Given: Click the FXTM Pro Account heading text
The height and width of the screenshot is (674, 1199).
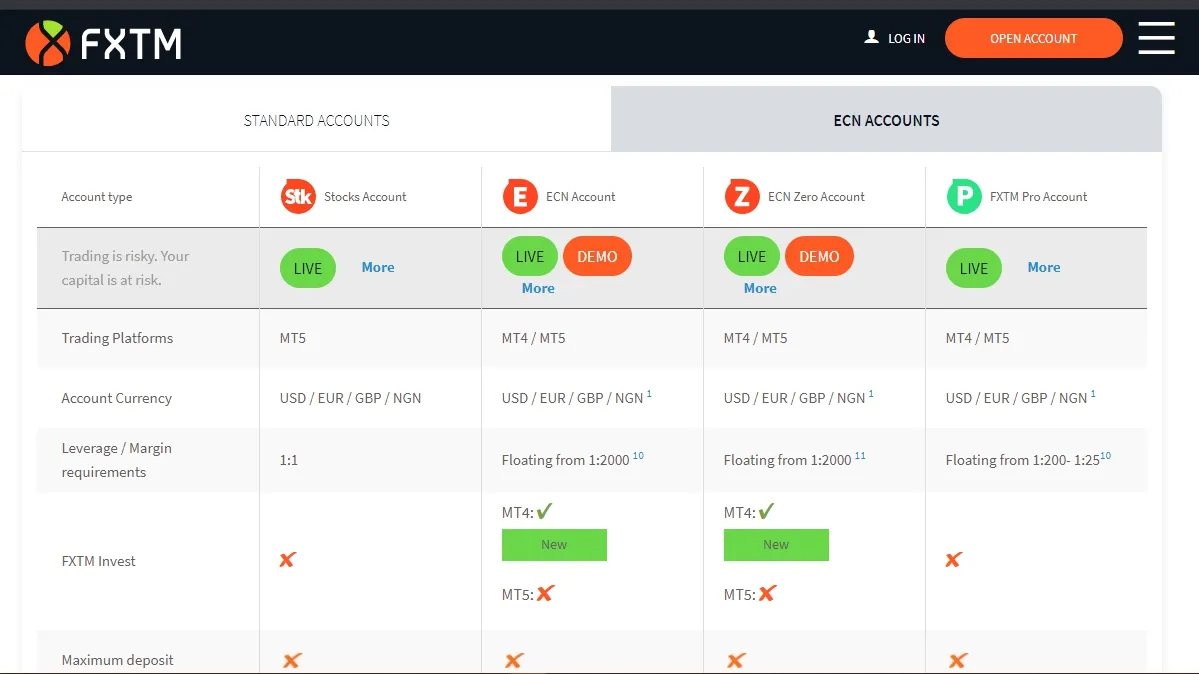Looking at the screenshot, I should (1038, 197).
